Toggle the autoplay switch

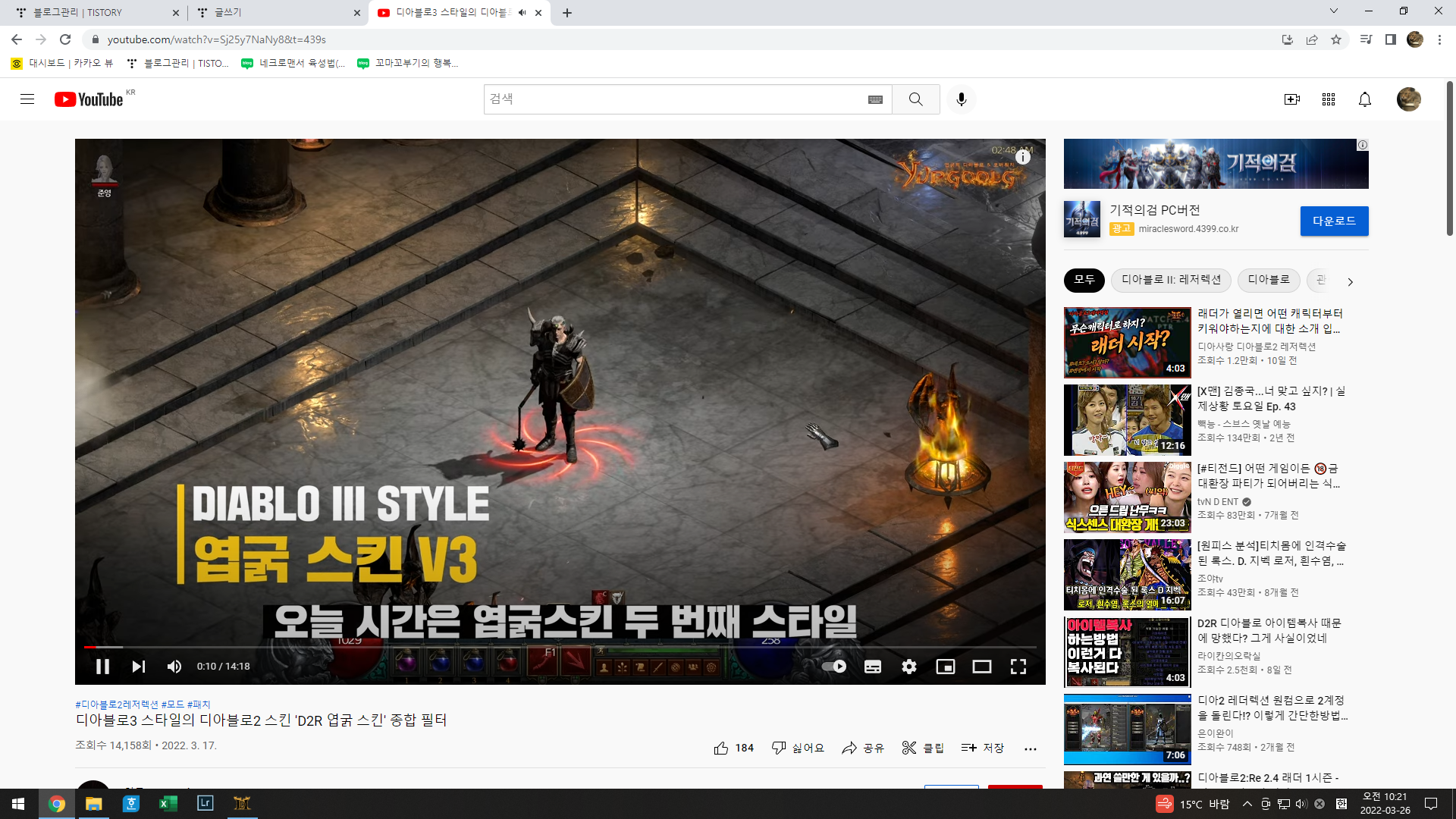tap(834, 667)
